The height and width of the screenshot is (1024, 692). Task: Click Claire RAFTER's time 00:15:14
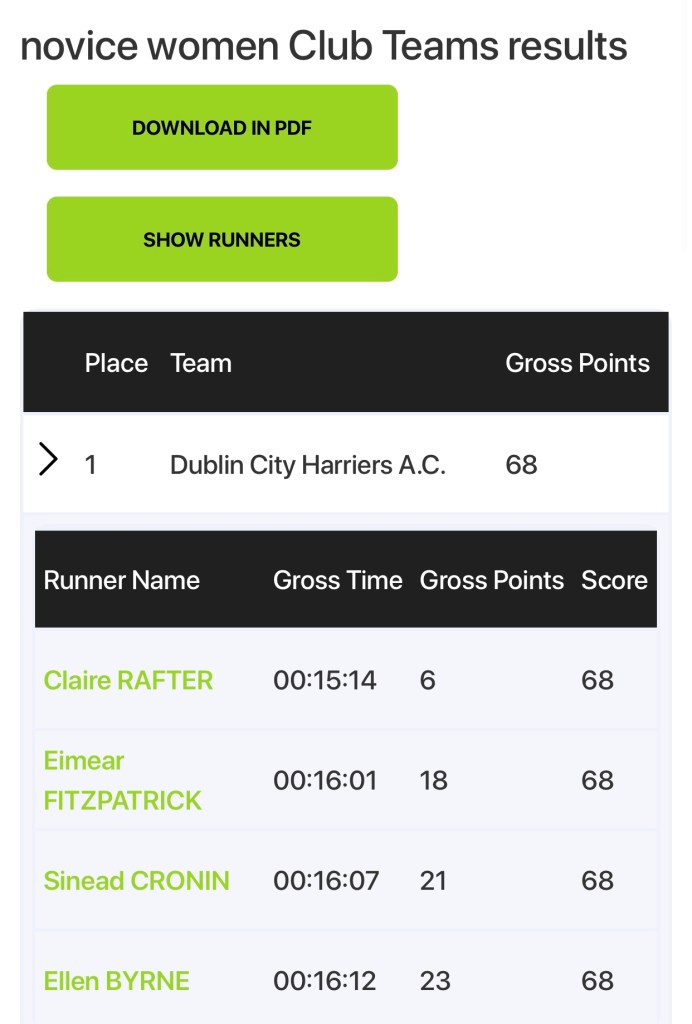[325, 680]
